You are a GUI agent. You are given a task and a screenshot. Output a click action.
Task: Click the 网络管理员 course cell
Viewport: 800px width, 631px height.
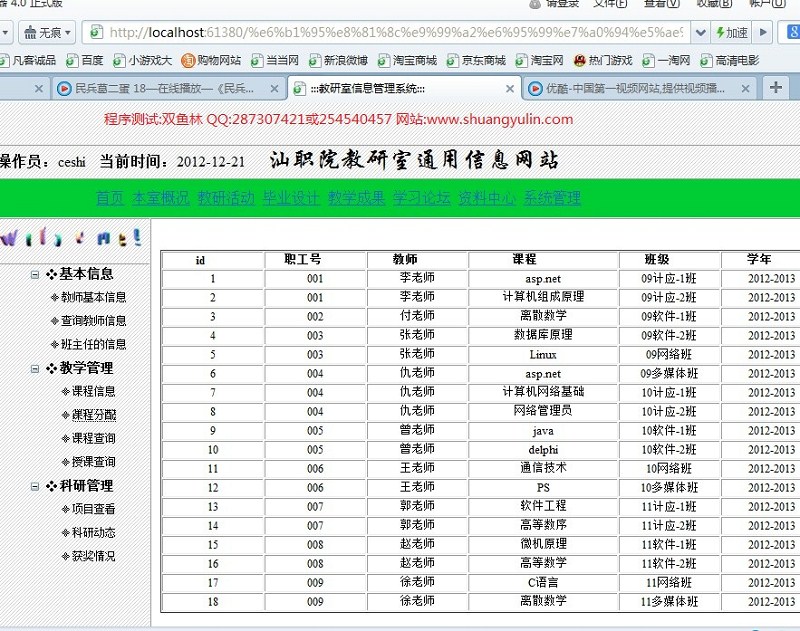(543, 411)
